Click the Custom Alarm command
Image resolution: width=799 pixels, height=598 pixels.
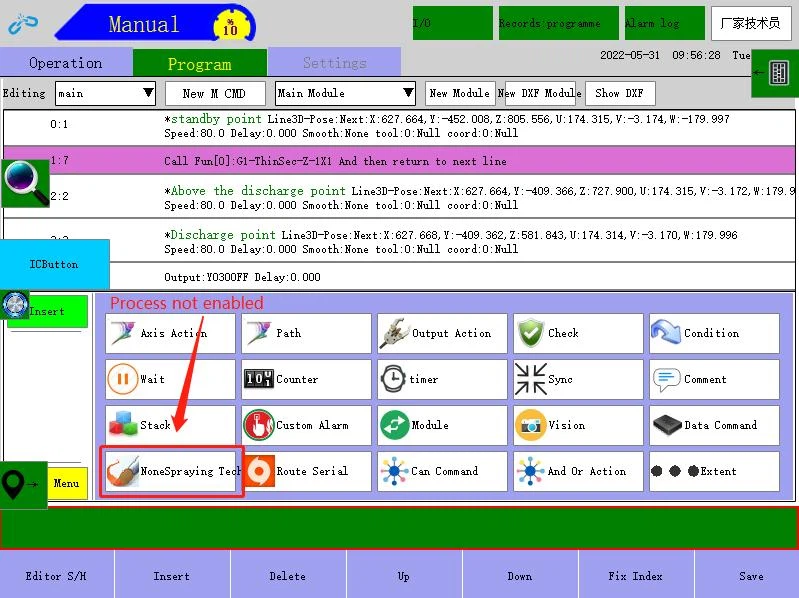(306, 425)
